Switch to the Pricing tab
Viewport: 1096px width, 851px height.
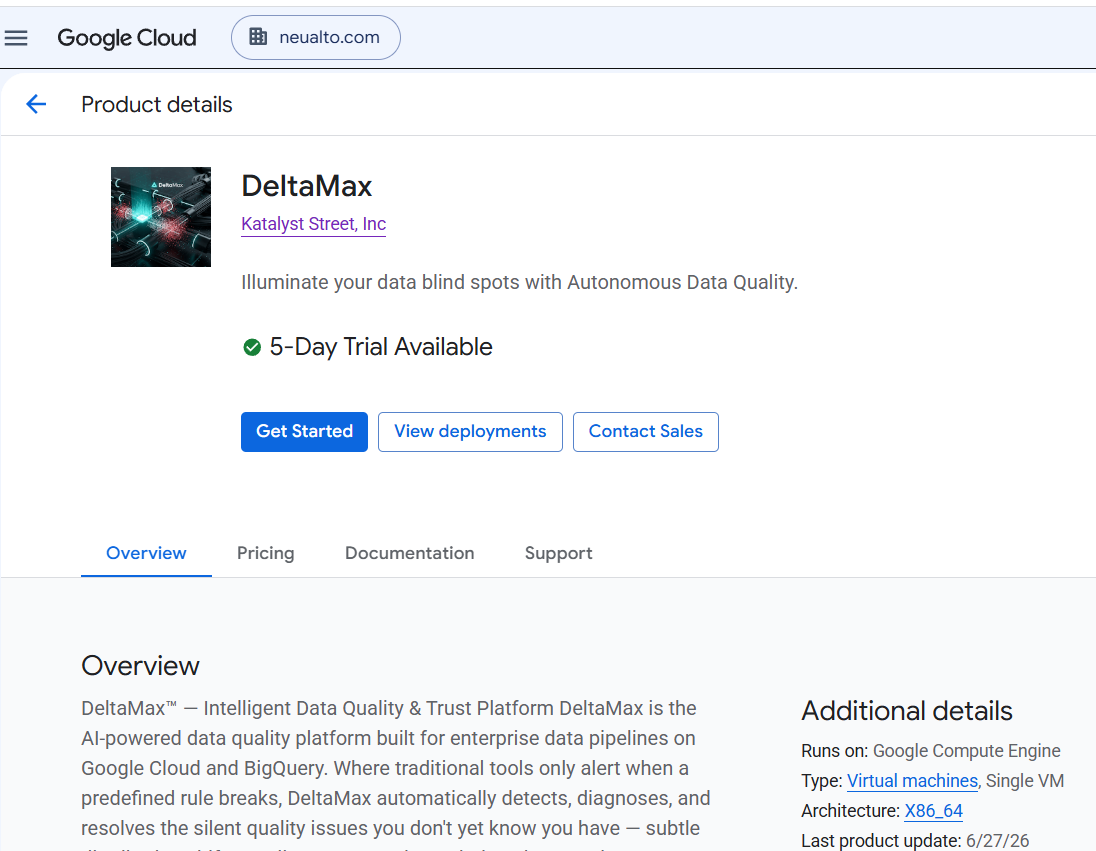(266, 553)
